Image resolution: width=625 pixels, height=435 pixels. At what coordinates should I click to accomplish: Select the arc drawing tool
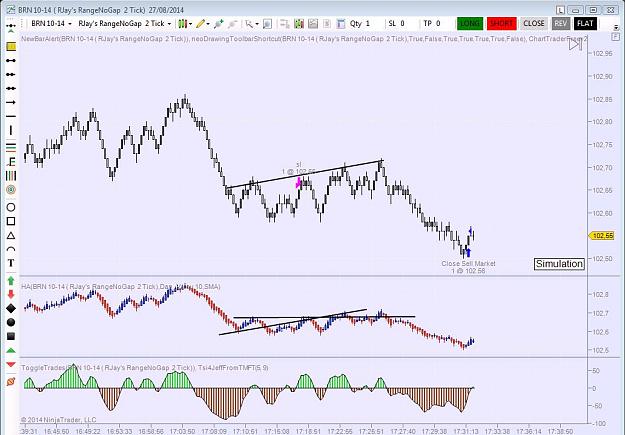point(11,249)
